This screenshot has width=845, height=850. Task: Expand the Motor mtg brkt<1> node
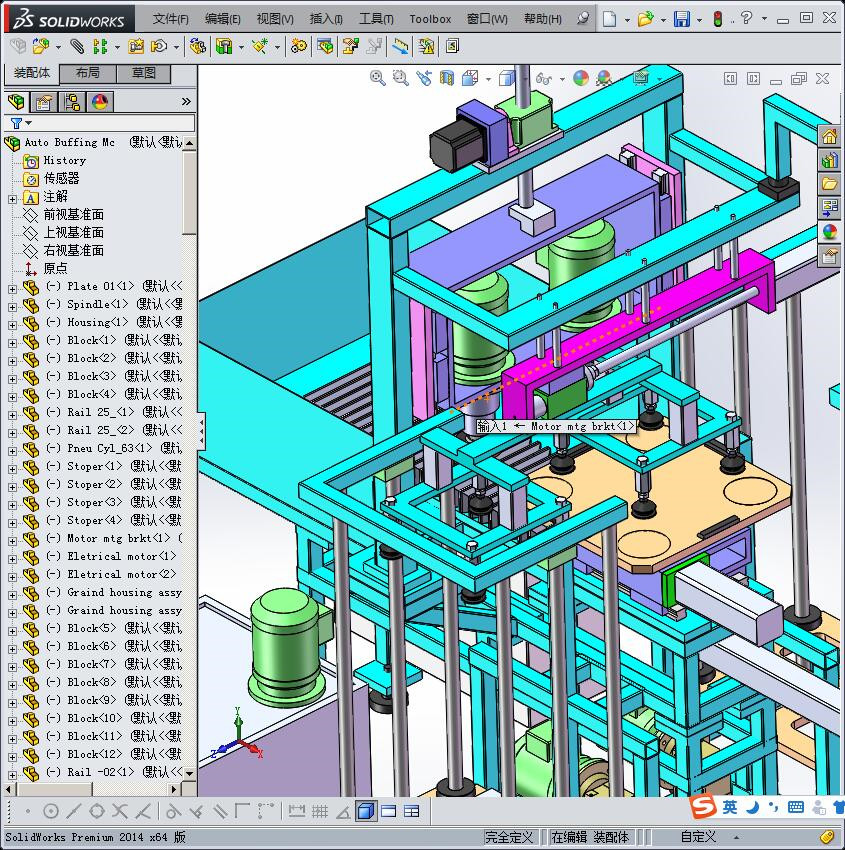pos(12,541)
